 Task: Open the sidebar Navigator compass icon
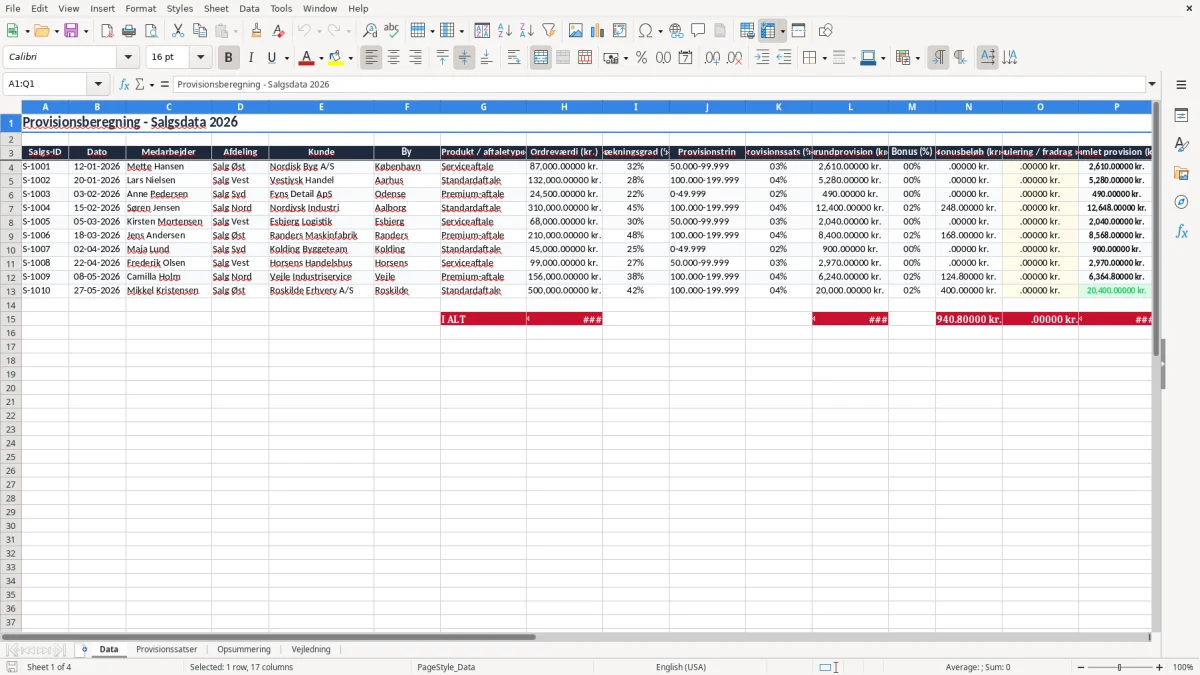[x=1181, y=202]
